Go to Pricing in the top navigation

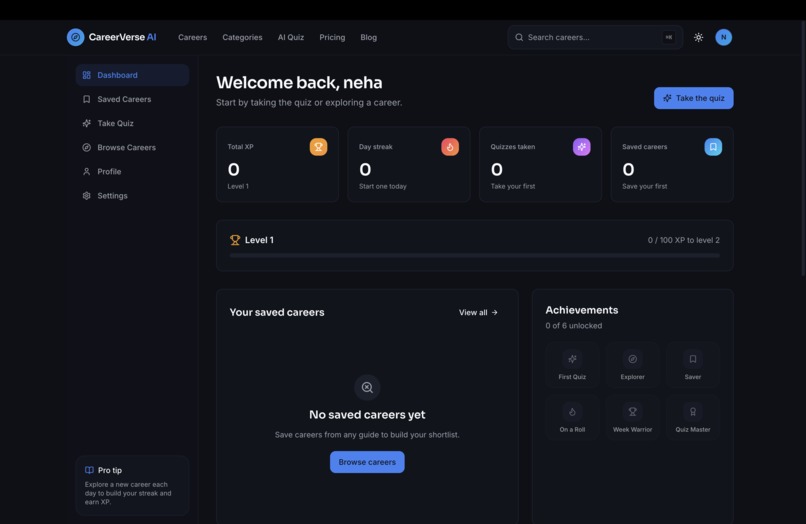coord(332,38)
